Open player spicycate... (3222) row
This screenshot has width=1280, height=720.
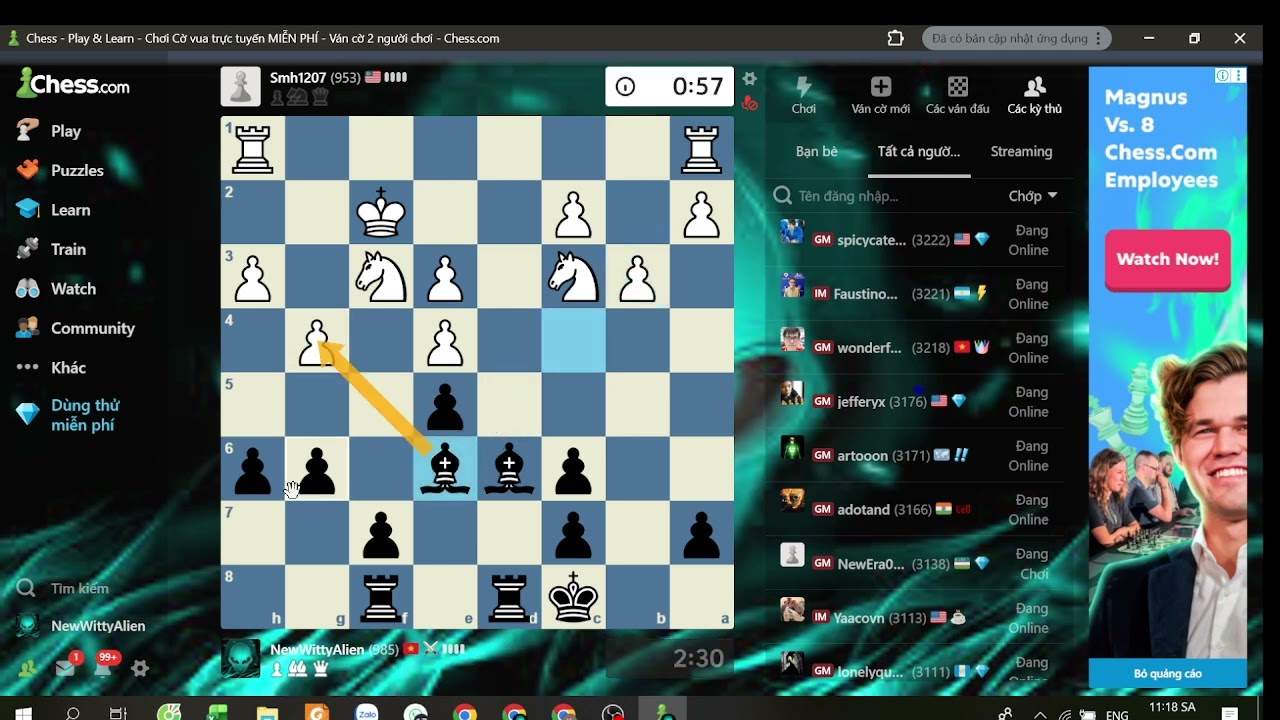(x=919, y=240)
